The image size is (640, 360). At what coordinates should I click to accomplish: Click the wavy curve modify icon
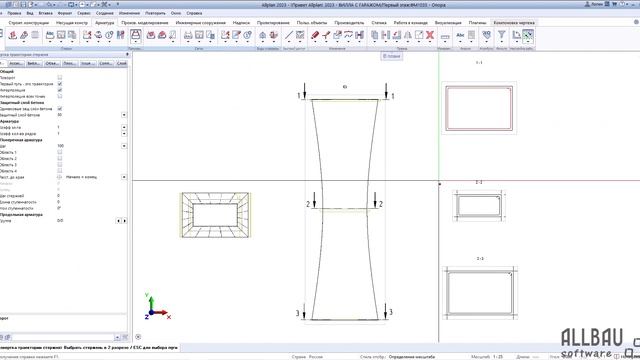tap(348, 35)
